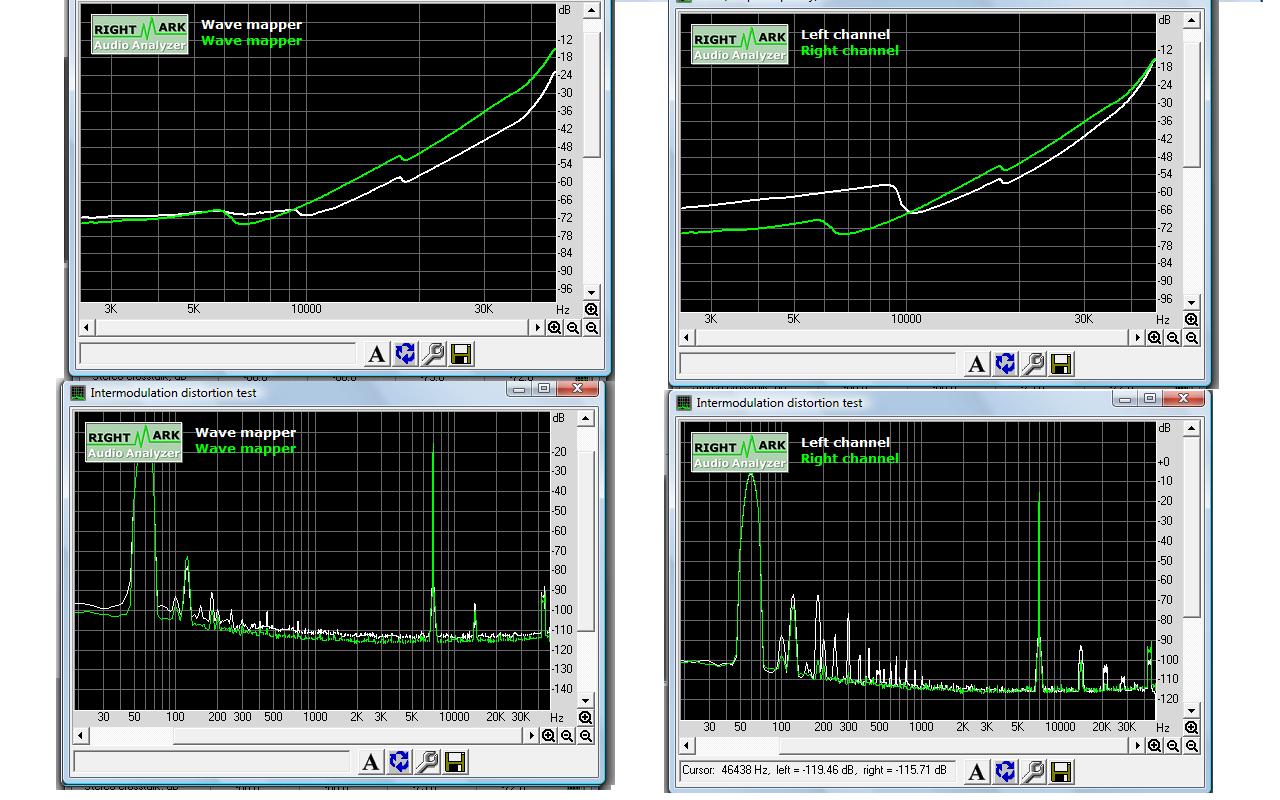This screenshot has height=800, width=1280.
Task: Click the middle magnifier of three, lower-right window
Action: [1173, 746]
